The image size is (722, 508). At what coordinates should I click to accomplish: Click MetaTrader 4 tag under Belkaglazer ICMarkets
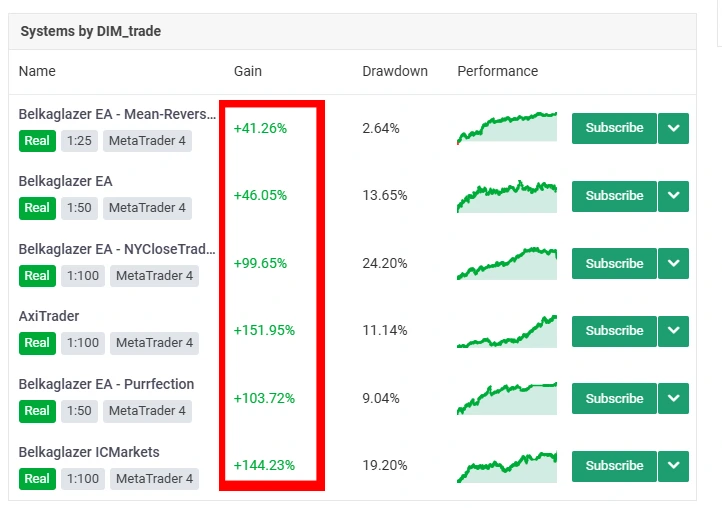(154, 479)
